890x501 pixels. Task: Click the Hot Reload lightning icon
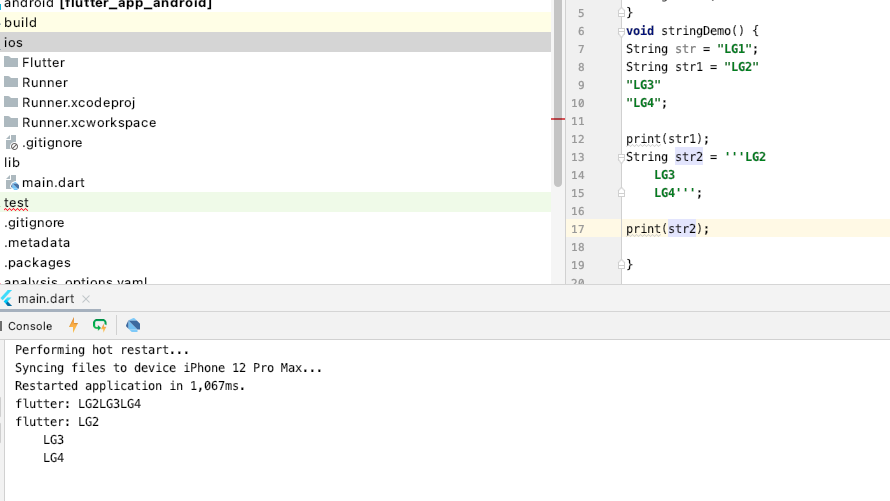click(73, 325)
